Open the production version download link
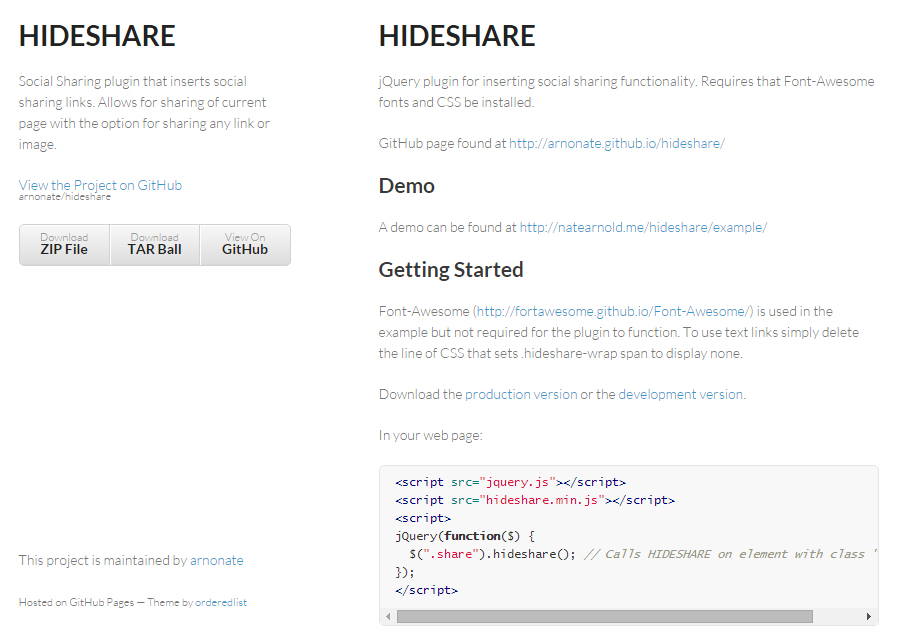 (521, 394)
